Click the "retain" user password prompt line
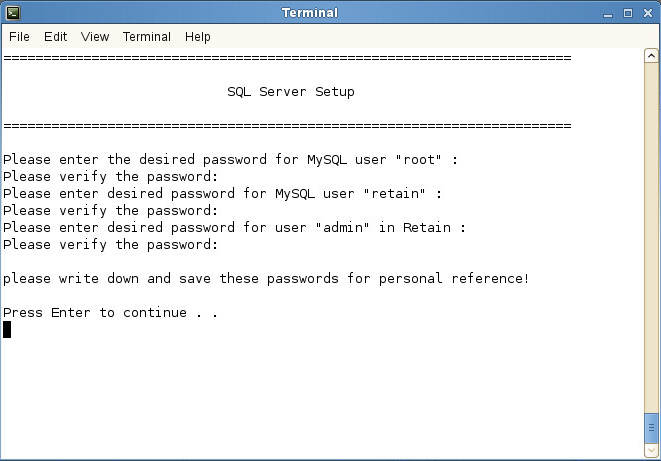Screen dimensions: 661x461 222,194
